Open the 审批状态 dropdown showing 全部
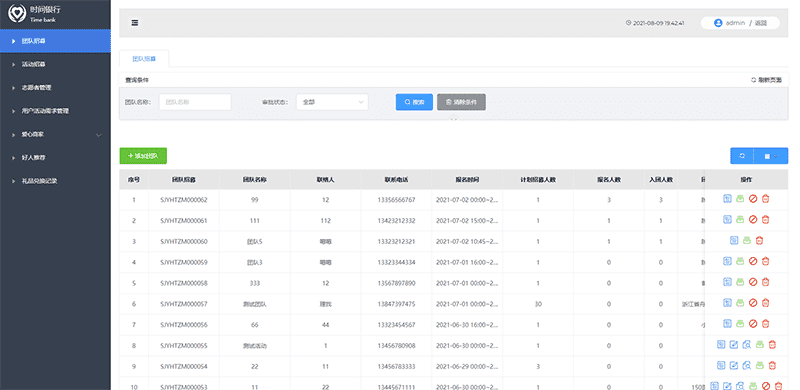 click(332, 102)
